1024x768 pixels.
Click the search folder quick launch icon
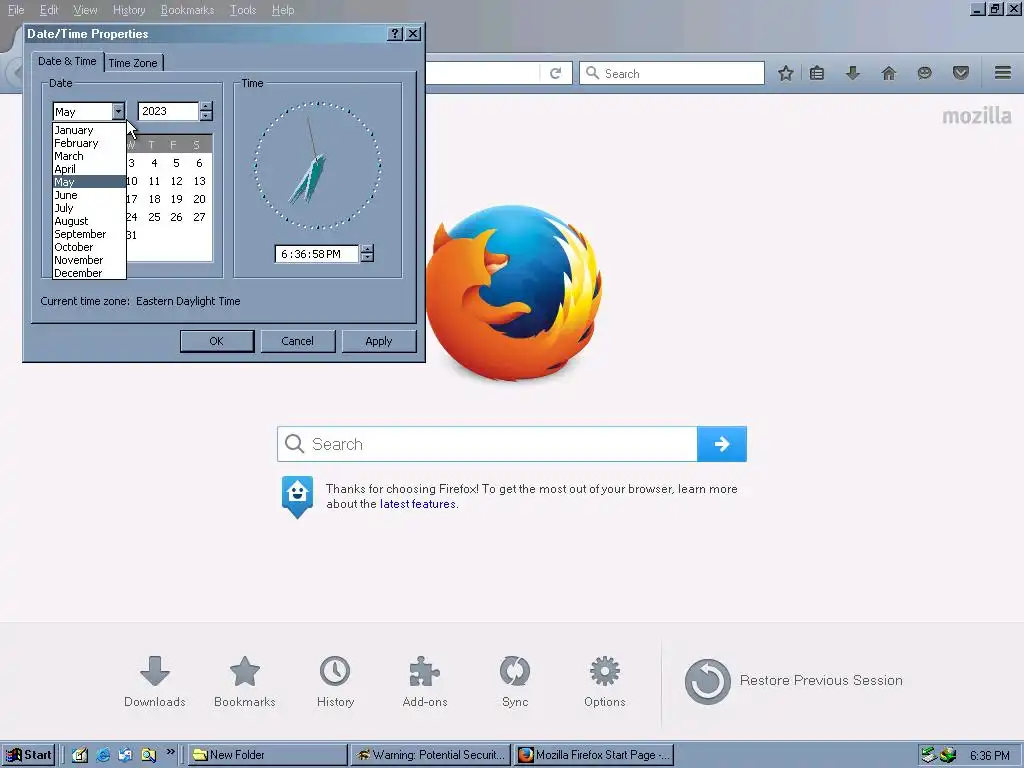(x=149, y=755)
